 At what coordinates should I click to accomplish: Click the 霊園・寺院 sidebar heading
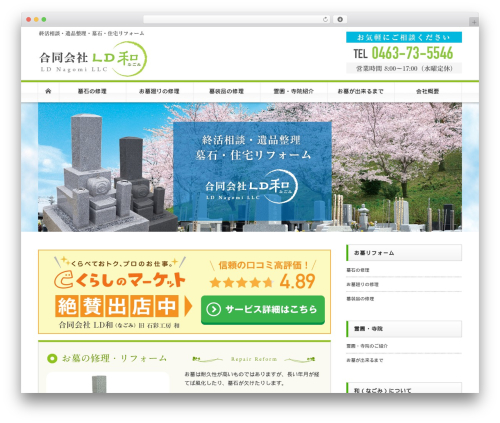point(404,329)
